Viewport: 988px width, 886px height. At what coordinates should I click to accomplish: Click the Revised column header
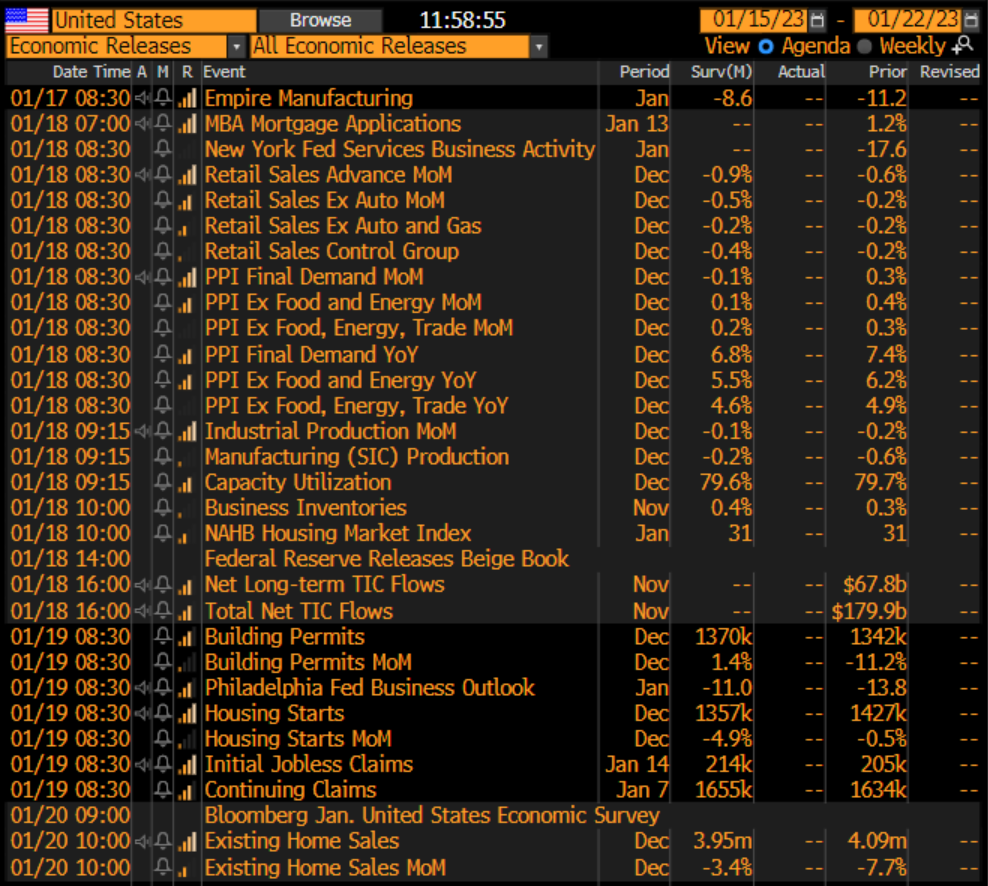[x=950, y=72]
